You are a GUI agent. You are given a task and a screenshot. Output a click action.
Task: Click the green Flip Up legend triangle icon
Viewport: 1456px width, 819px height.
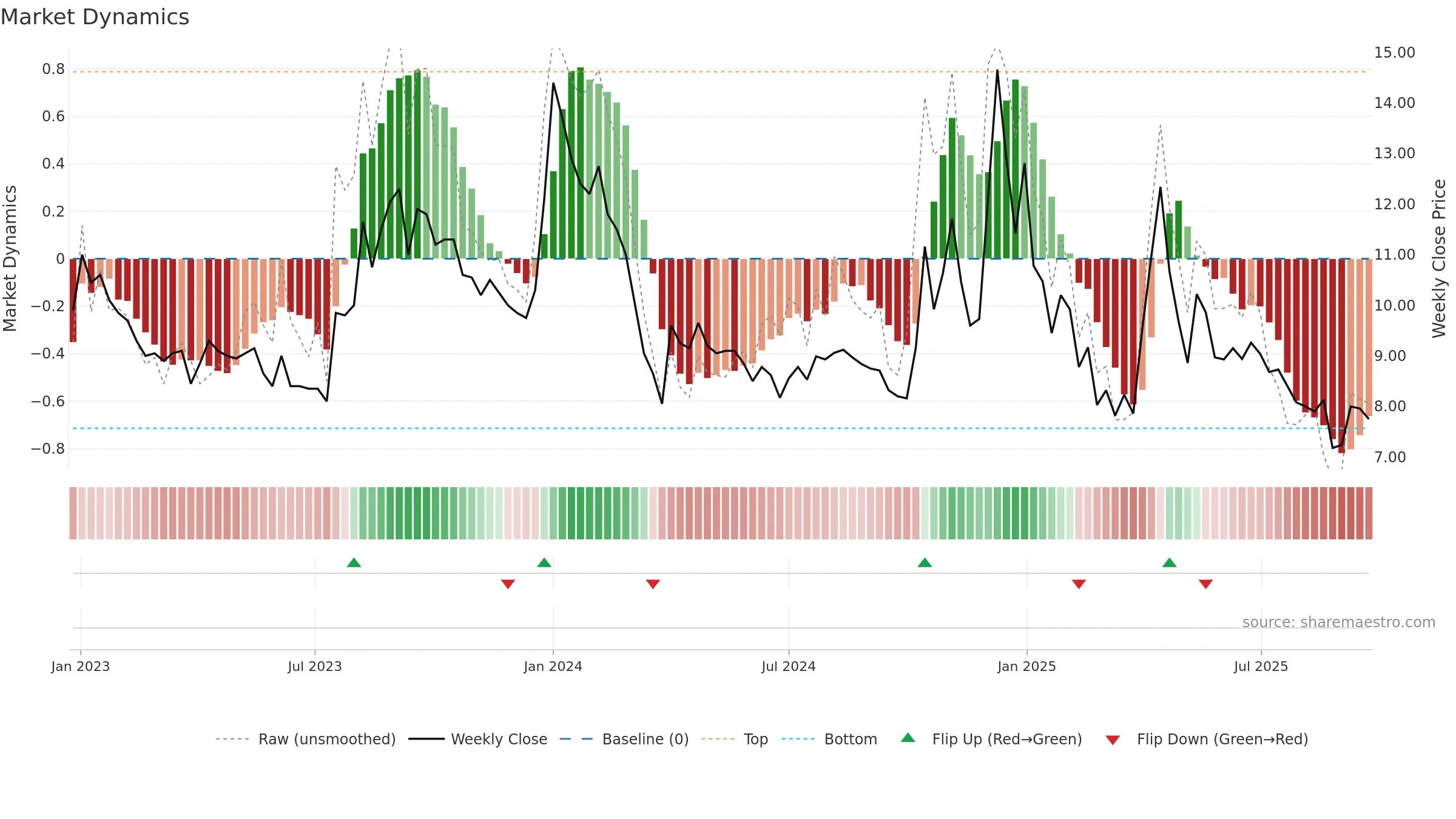coord(908,738)
